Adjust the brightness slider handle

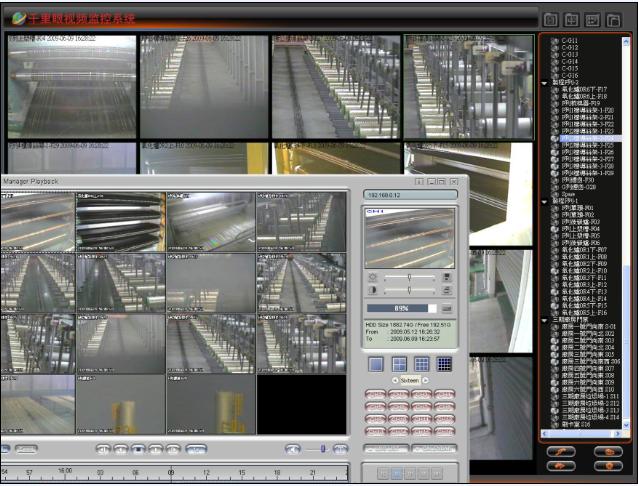click(x=409, y=277)
